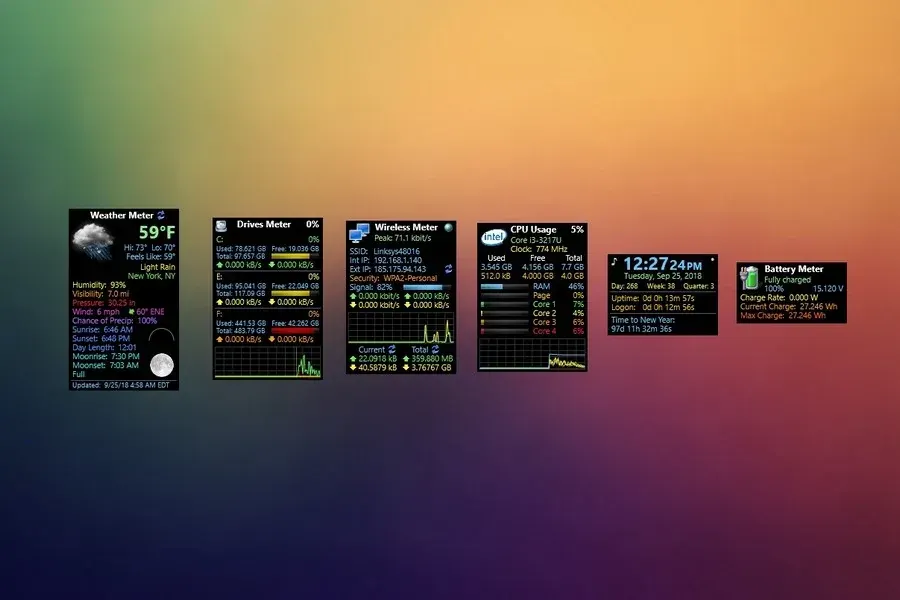Click the SSID Linksys48016 line
The image size is (900, 600).
[385, 251]
